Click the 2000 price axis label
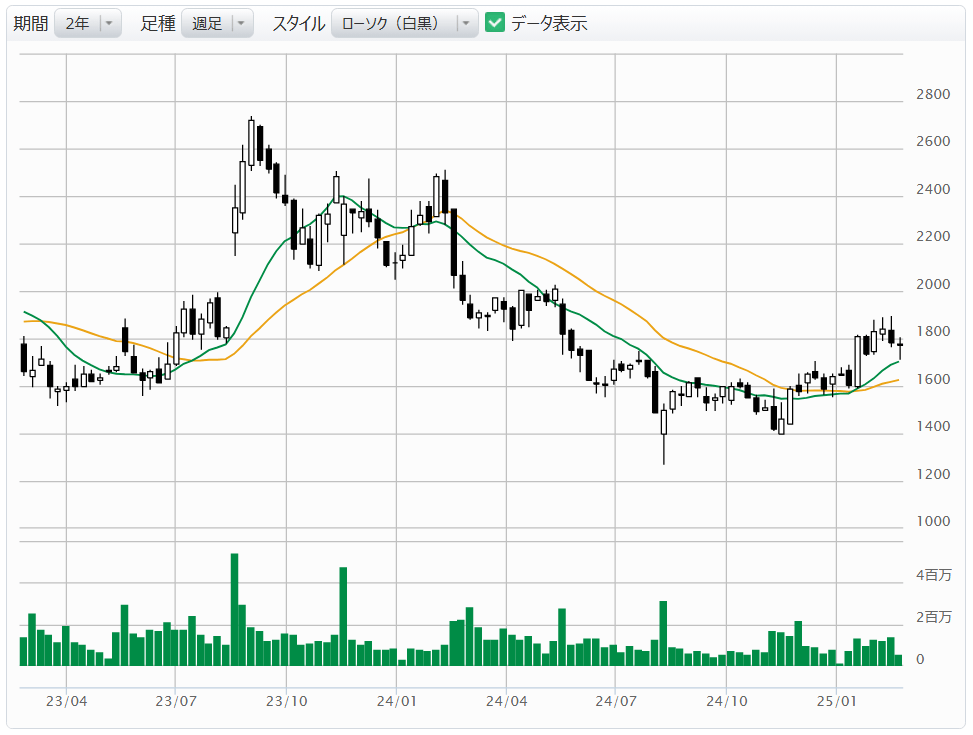This screenshot has width=973, height=735. 932,284
